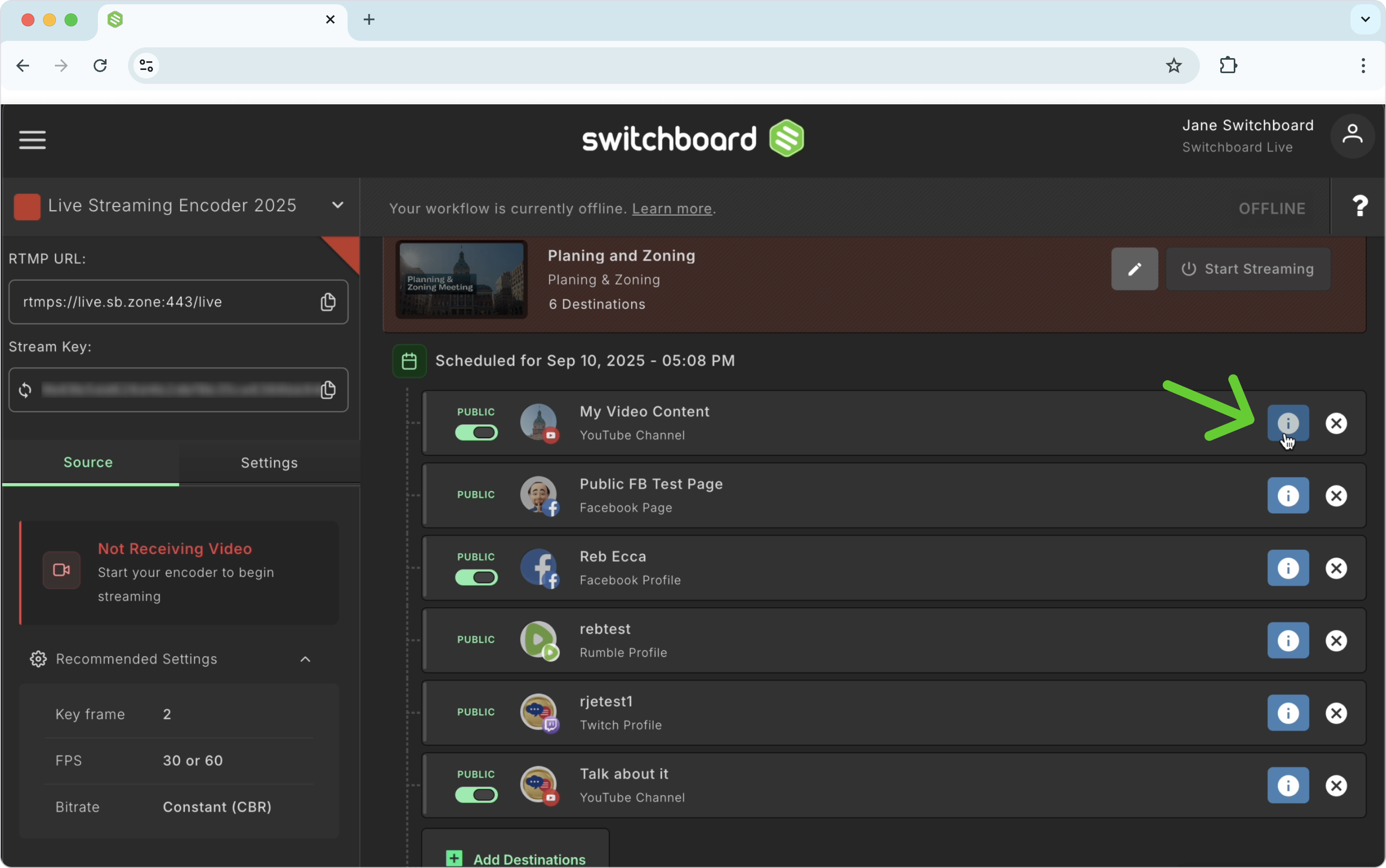Click the OFFLINE status label
The width and height of the screenshot is (1386, 868).
pyautogui.click(x=1272, y=208)
